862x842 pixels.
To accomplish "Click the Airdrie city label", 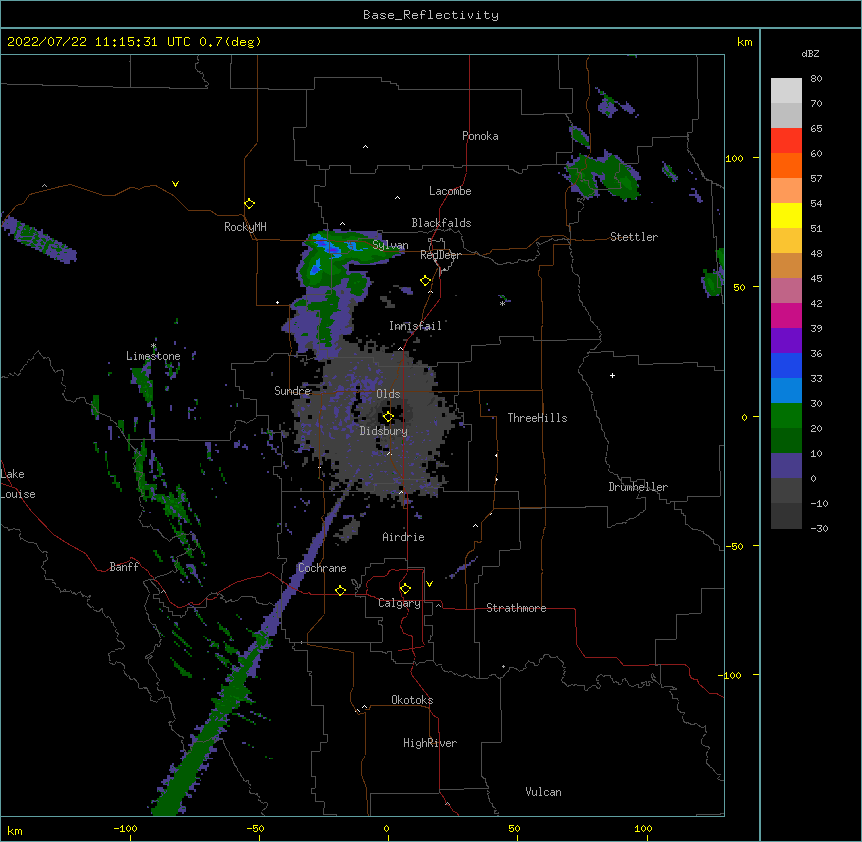I will 404,537.
